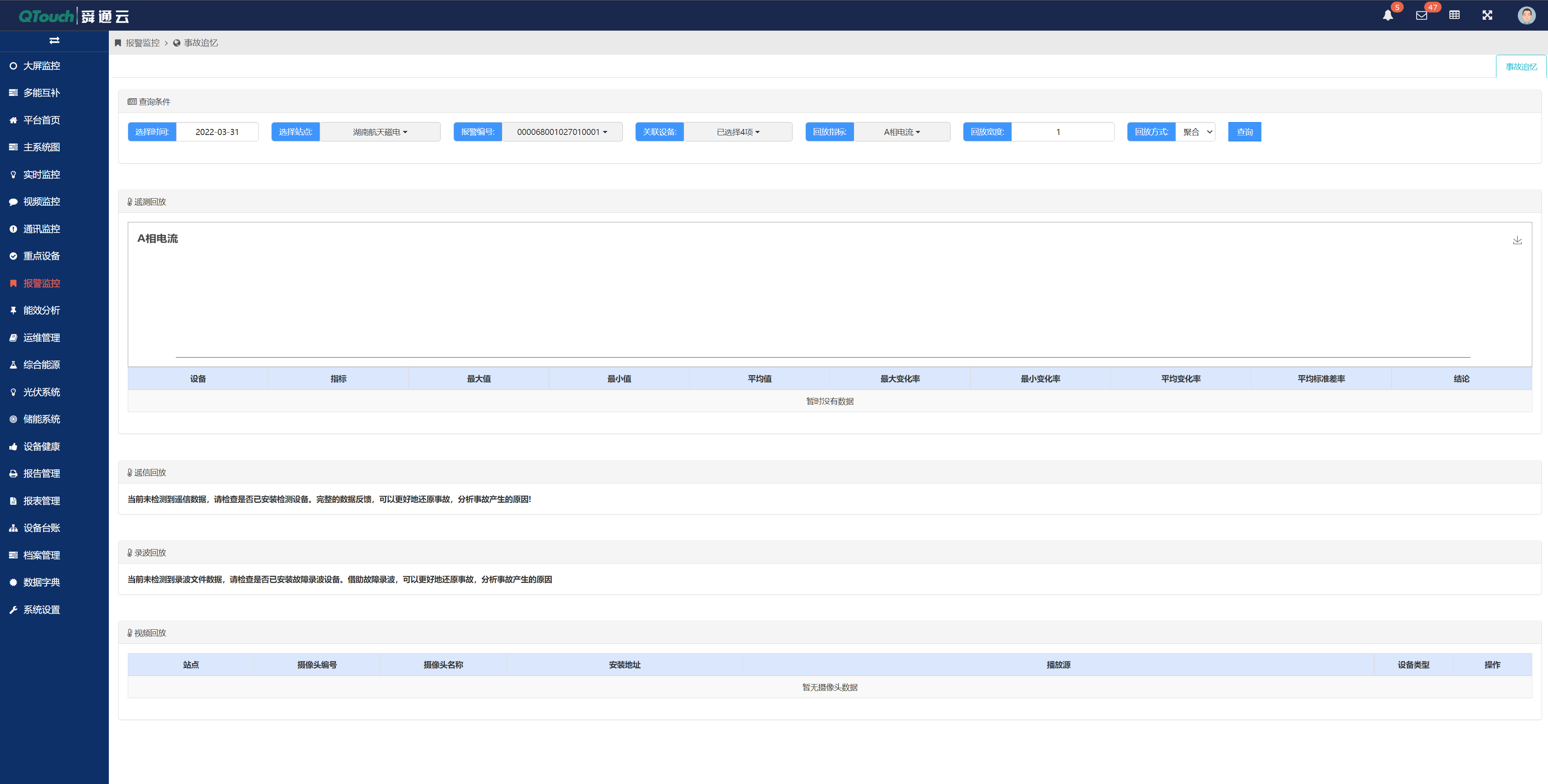
Task: Open the user avatar menu
Action: pyautogui.click(x=1526, y=15)
